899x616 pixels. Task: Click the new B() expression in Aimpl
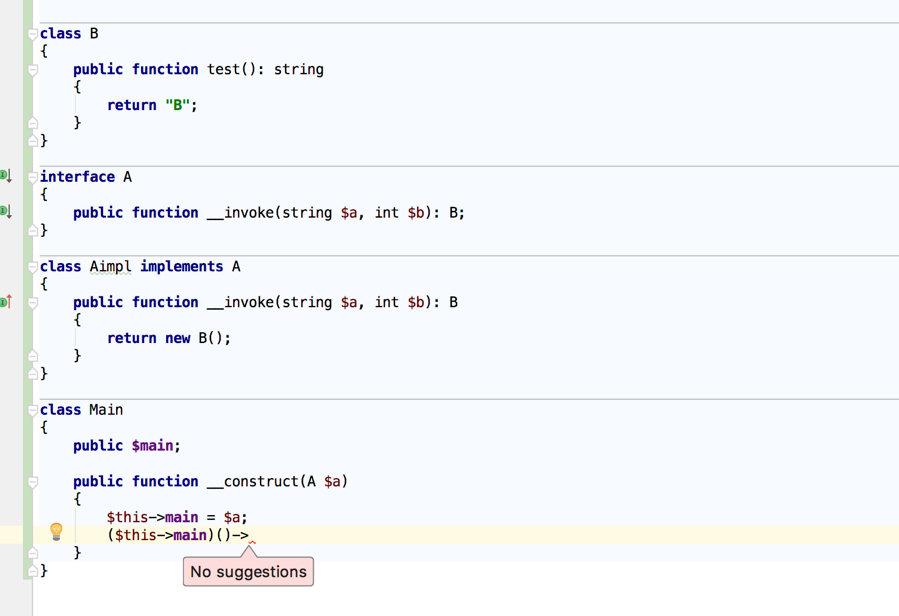point(195,338)
